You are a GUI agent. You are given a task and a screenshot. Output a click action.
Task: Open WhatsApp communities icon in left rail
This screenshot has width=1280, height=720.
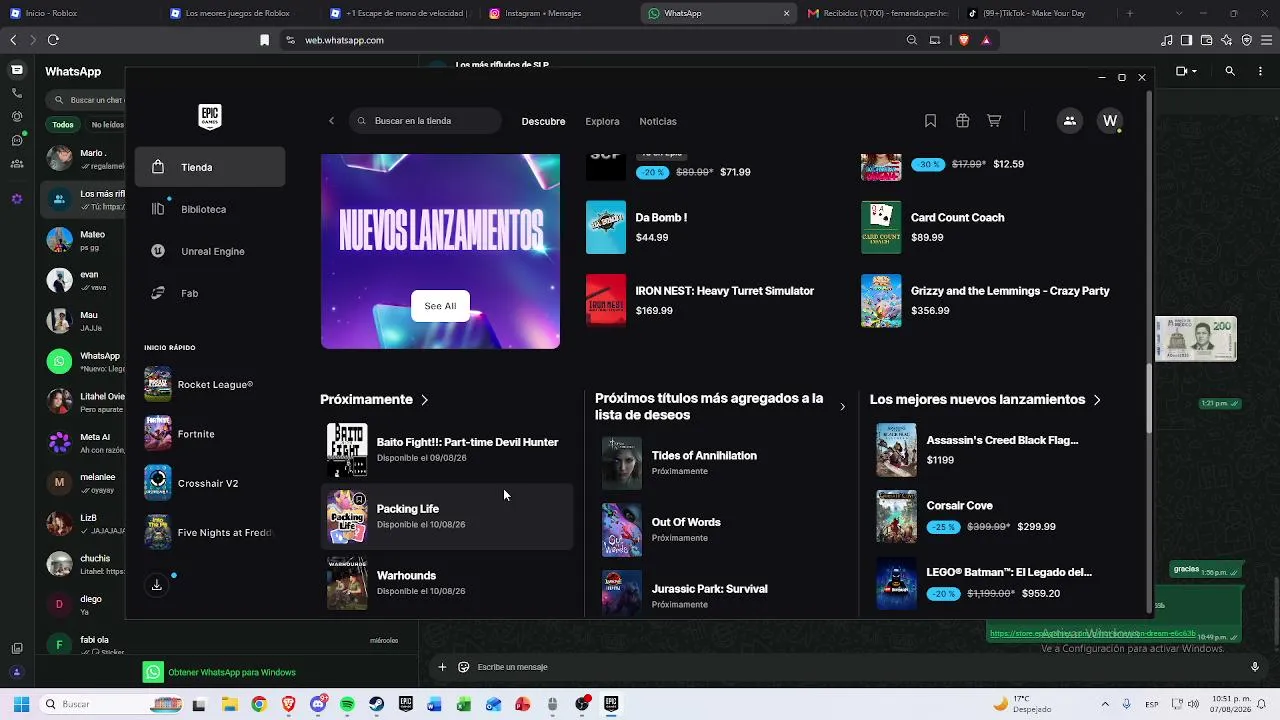pyautogui.click(x=17, y=164)
